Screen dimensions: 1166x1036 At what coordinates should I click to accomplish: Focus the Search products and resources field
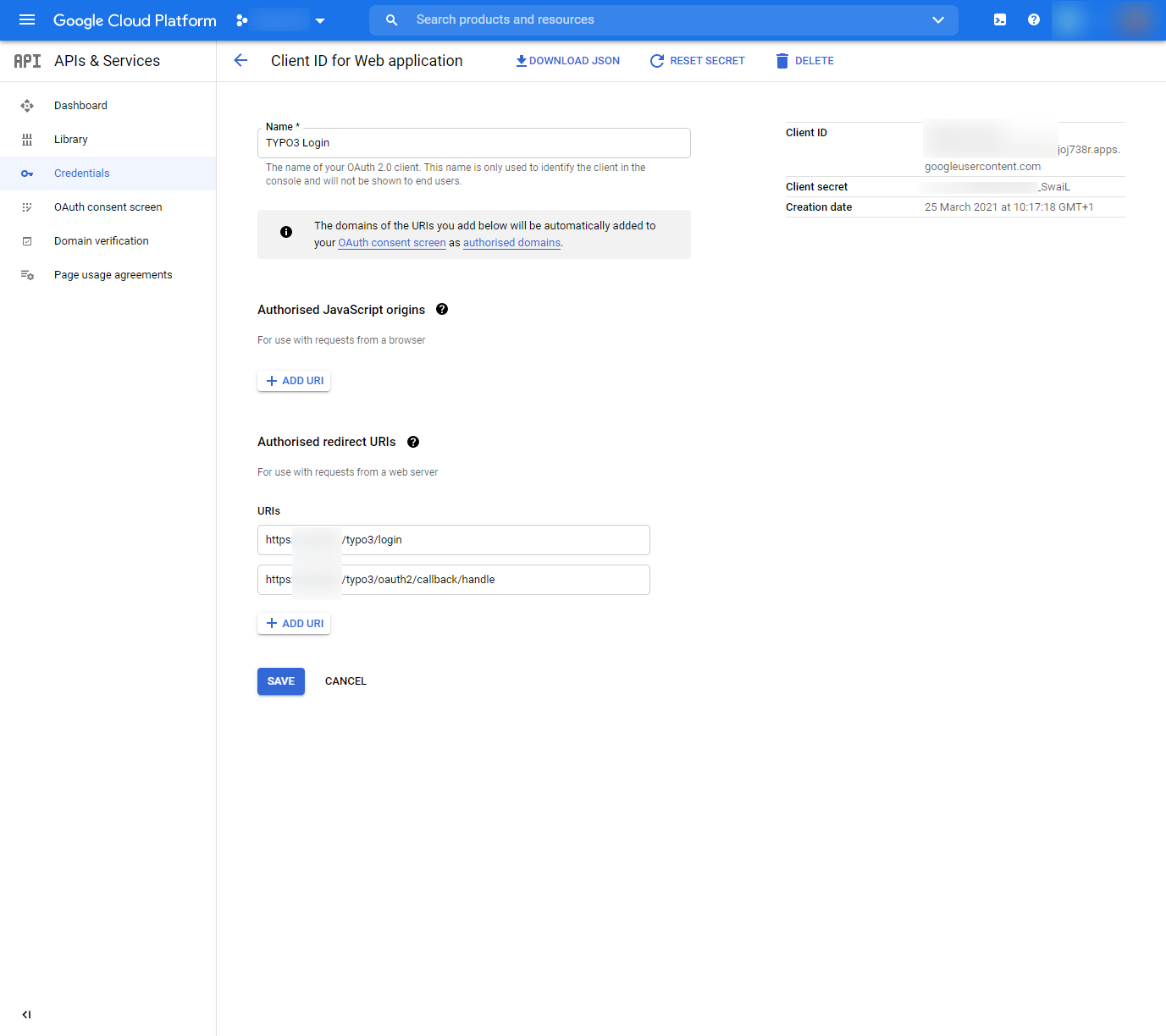[x=664, y=19]
